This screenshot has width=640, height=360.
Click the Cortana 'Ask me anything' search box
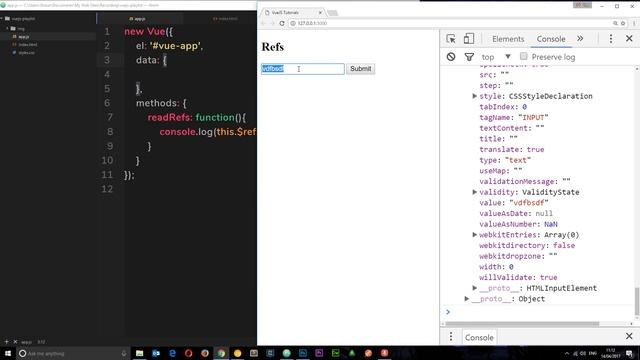tap(73, 353)
